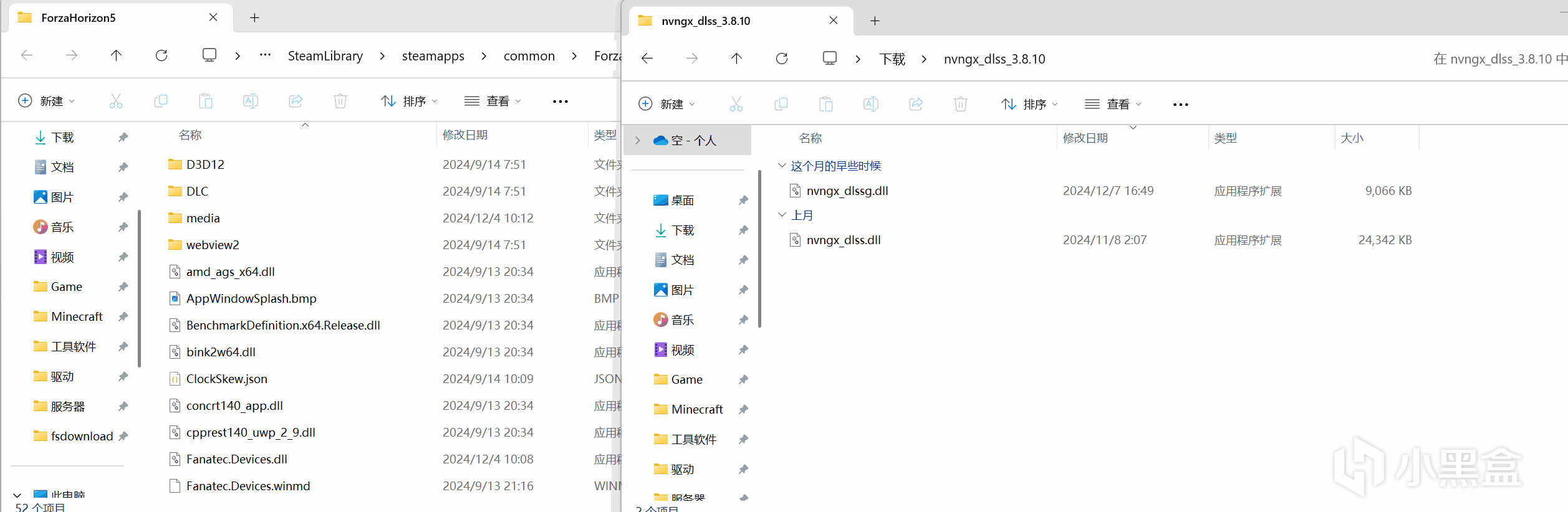Click Copy icon in ForzaHorizon5 toolbar

tap(161, 101)
